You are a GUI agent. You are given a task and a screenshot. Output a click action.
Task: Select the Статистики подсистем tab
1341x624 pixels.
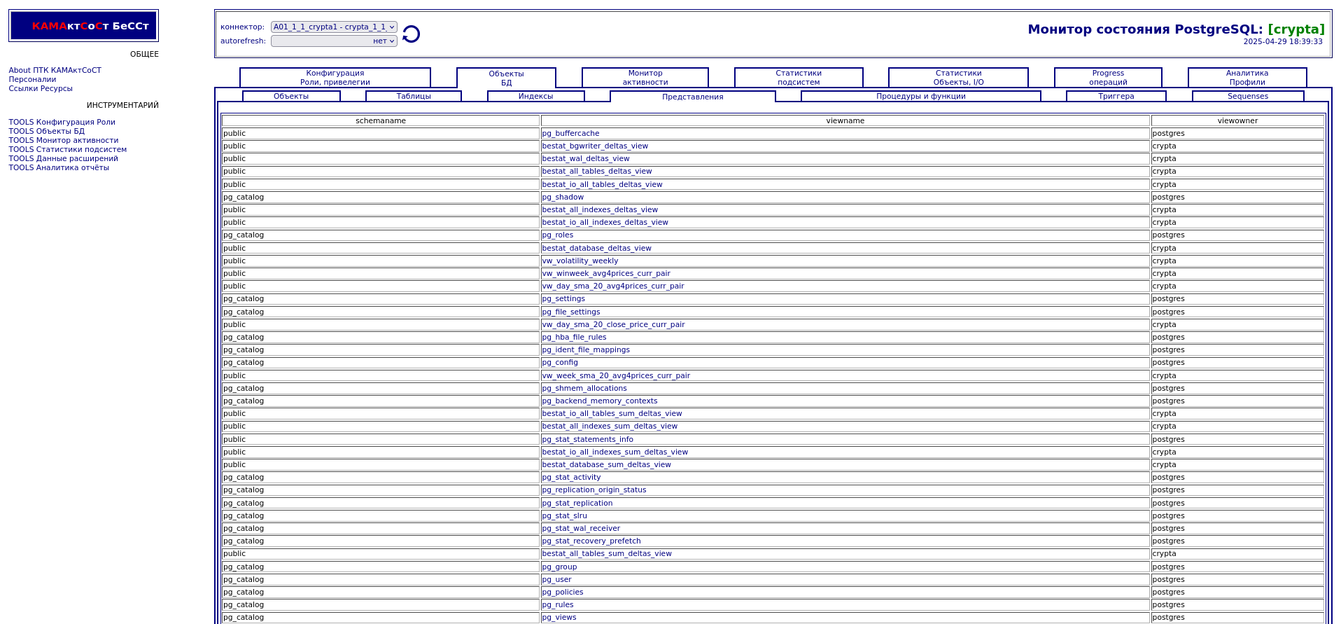(798, 78)
